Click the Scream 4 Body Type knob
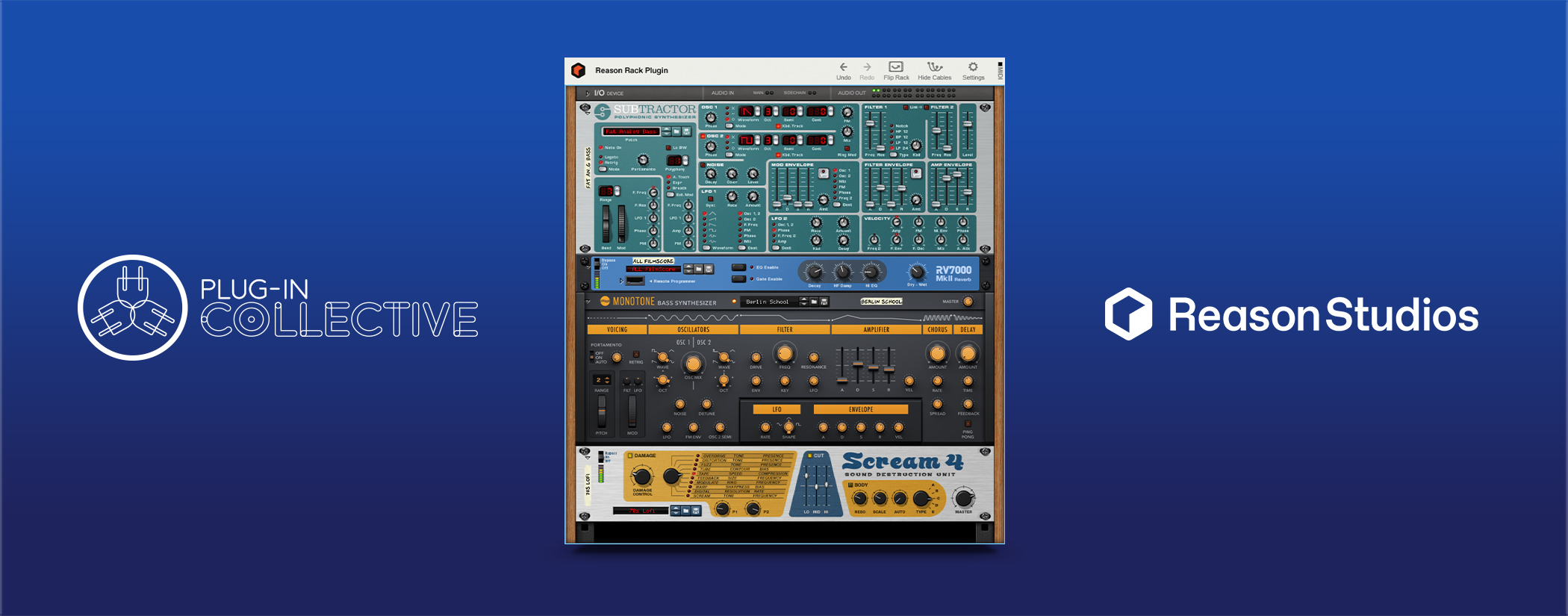1568x616 pixels. pos(921,499)
